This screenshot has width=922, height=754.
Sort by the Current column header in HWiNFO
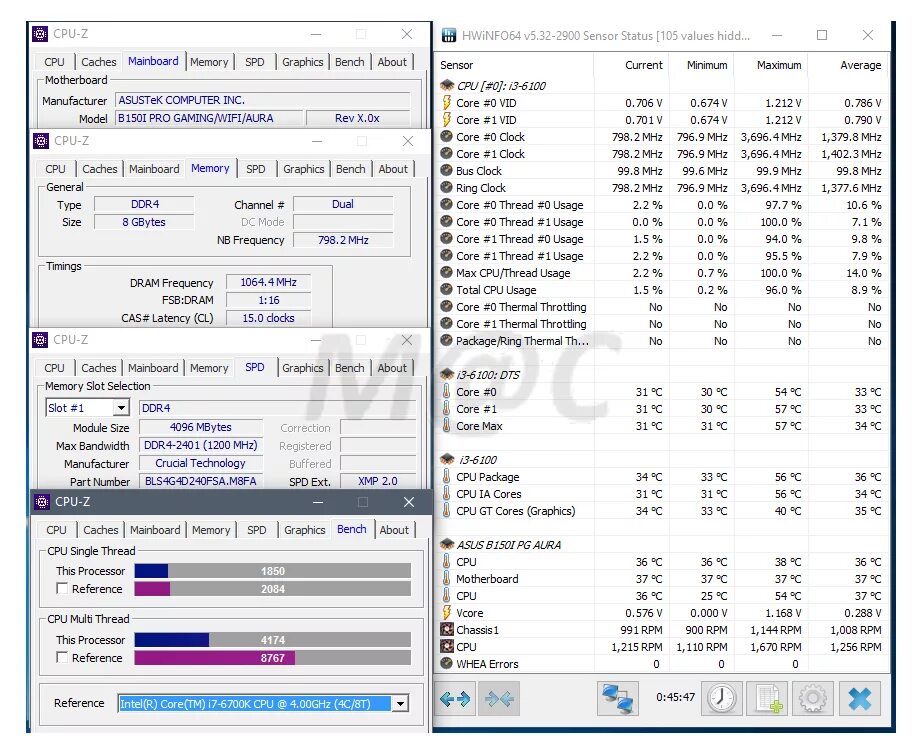pos(632,65)
